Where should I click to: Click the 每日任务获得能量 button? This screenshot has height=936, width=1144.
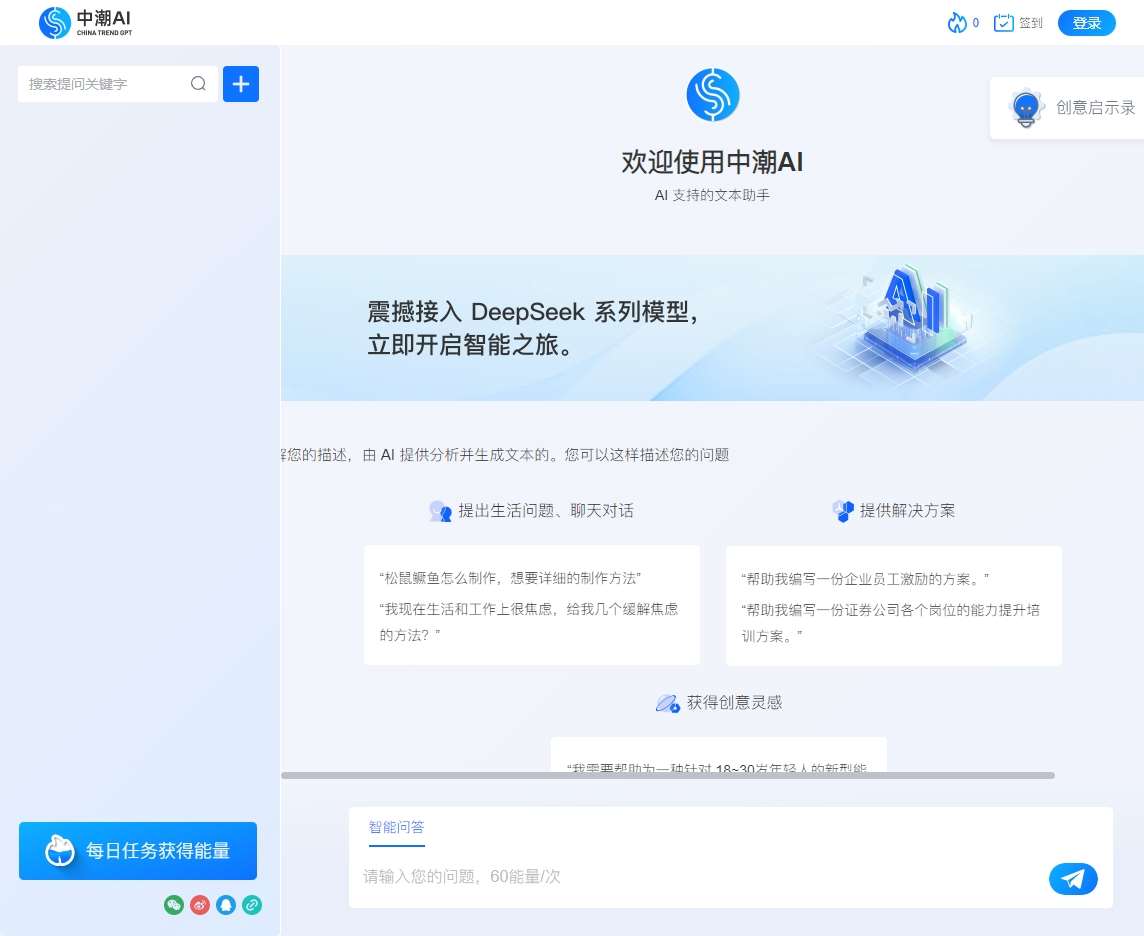click(x=137, y=851)
